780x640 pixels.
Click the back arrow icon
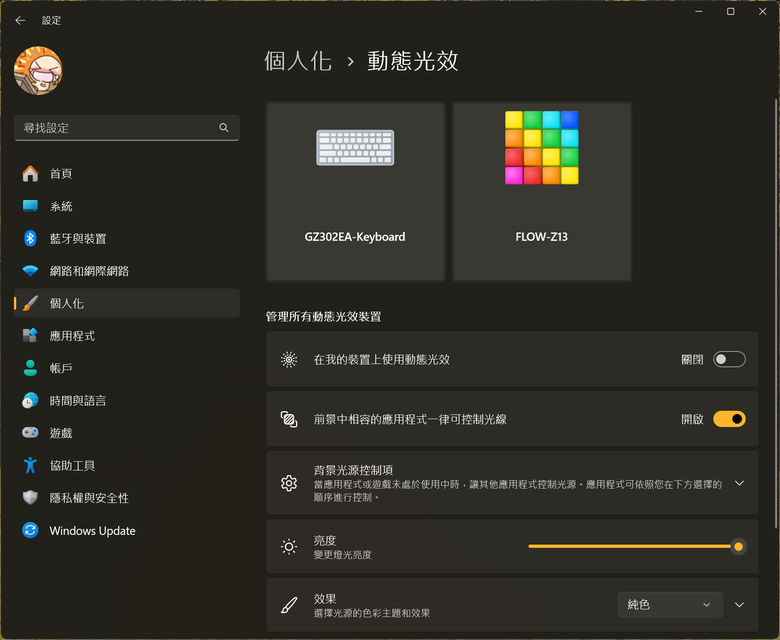pos(20,20)
